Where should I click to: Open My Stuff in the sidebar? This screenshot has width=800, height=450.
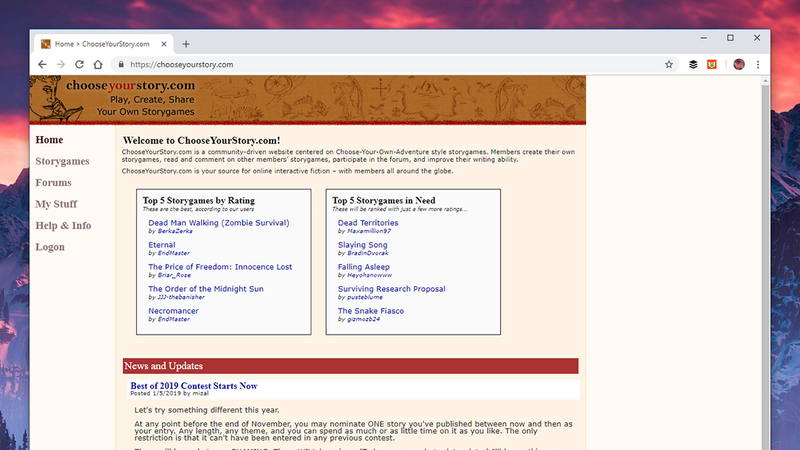pos(56,204)
